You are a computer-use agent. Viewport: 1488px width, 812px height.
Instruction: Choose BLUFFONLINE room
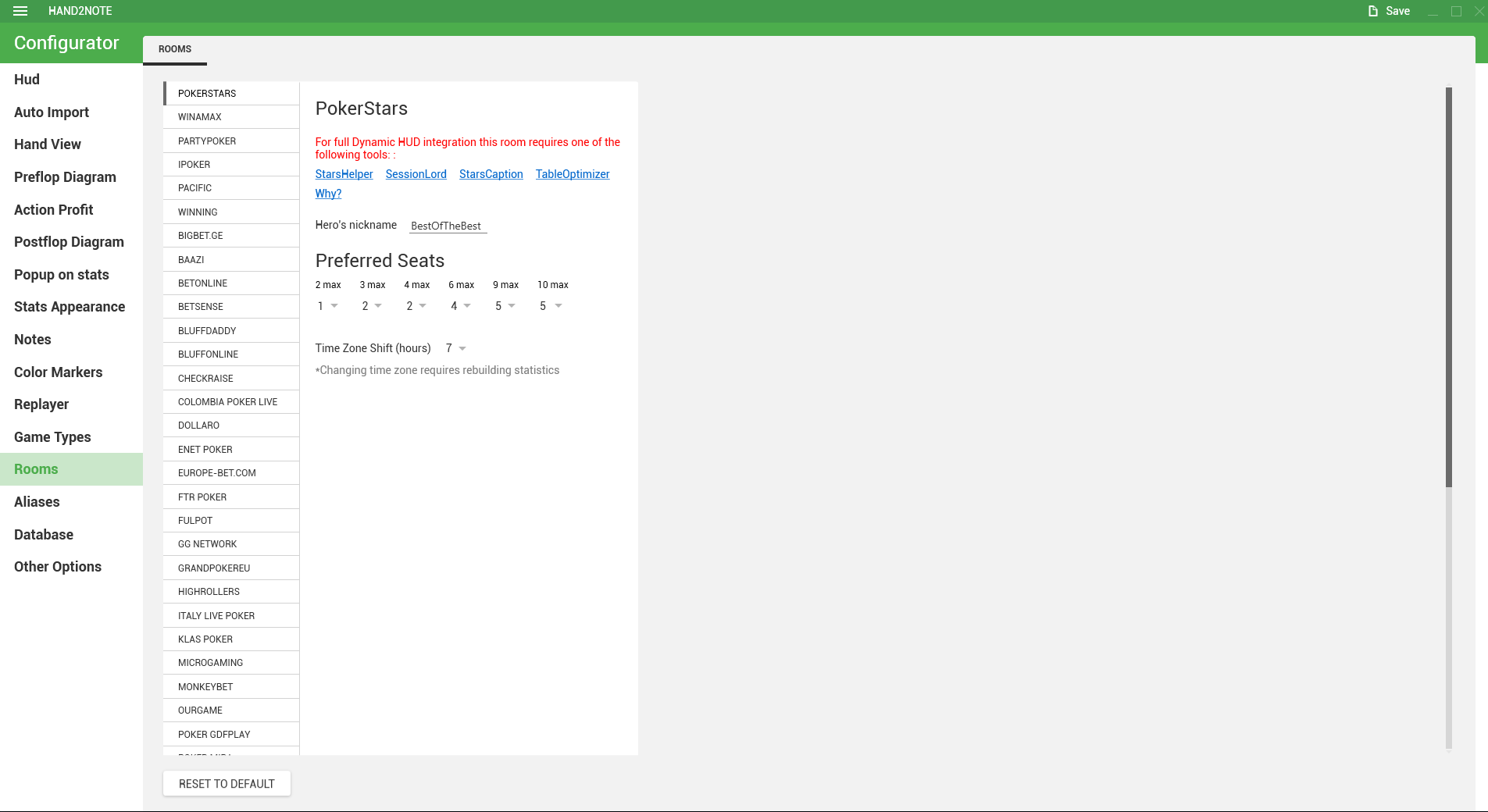point(231,354)
